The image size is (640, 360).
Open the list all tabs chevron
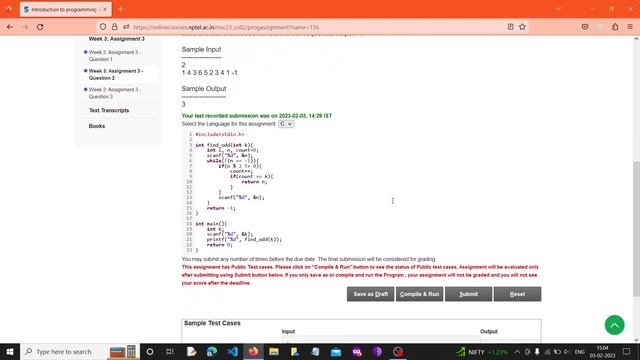coord(558,9)
